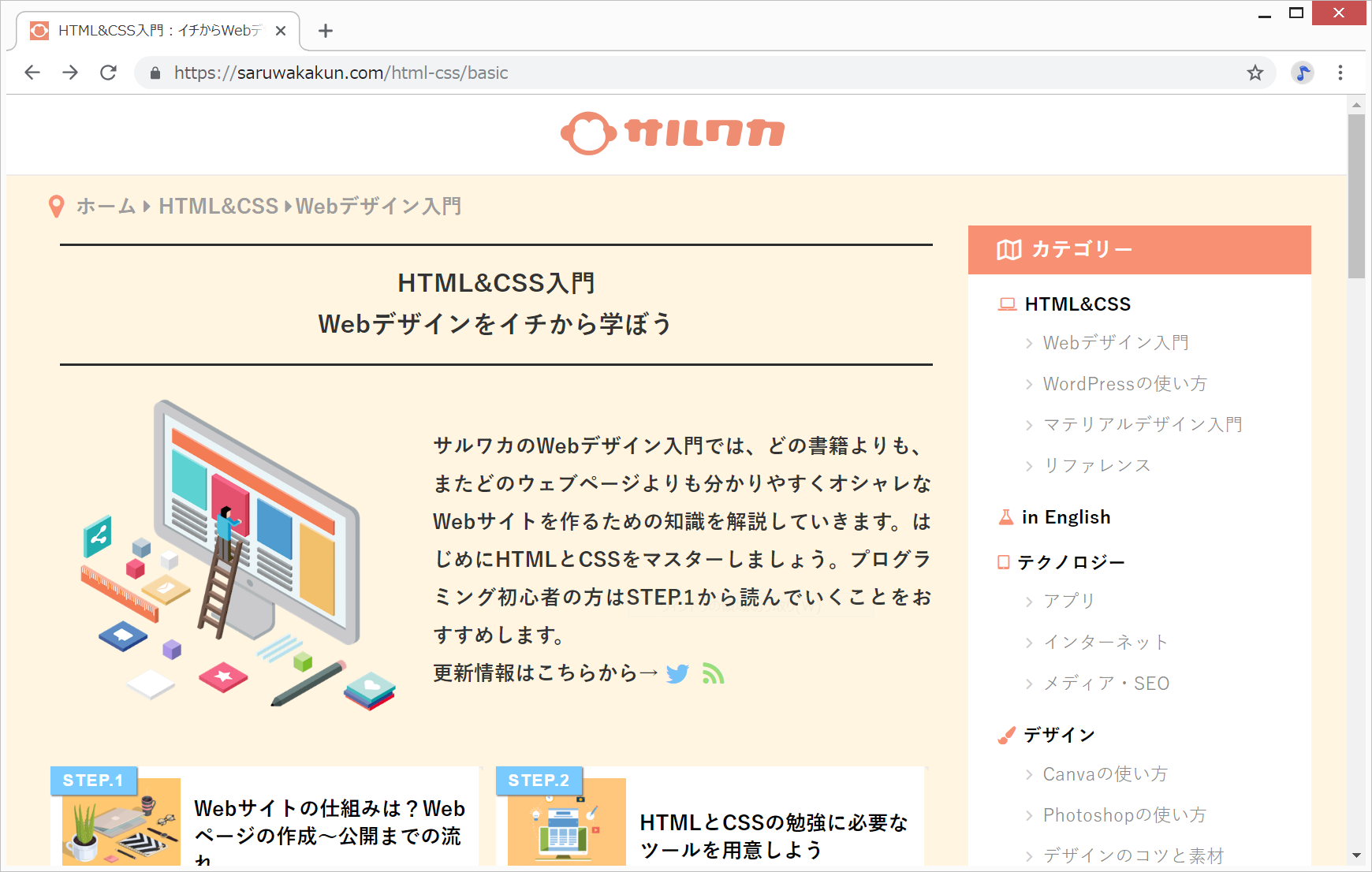Open the WordPressの使い方 category
The width and height of the screenshot is (1372, 872).
pyautogui.click(x=1124, y=384)
